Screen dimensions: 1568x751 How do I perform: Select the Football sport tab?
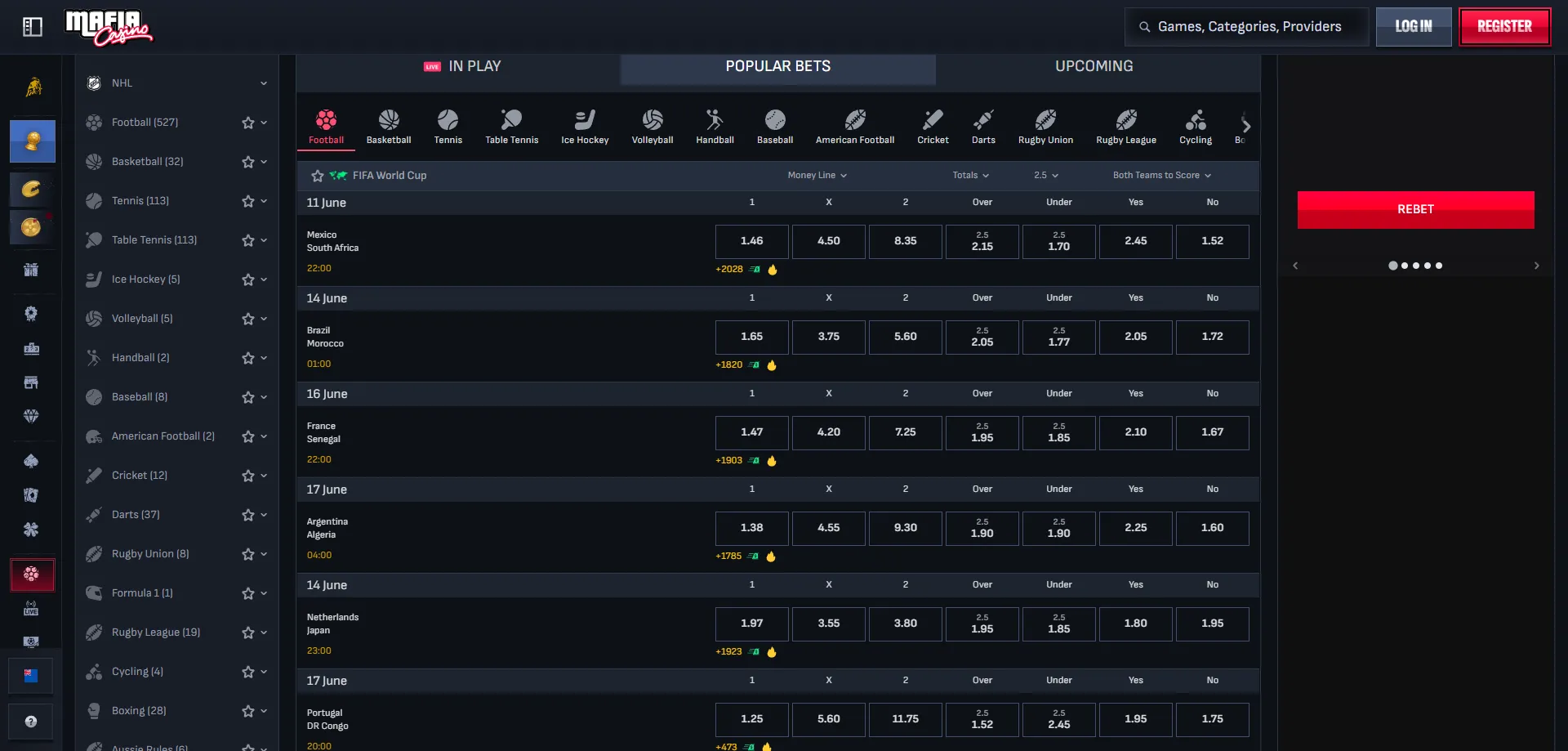[x=326, y=127]
